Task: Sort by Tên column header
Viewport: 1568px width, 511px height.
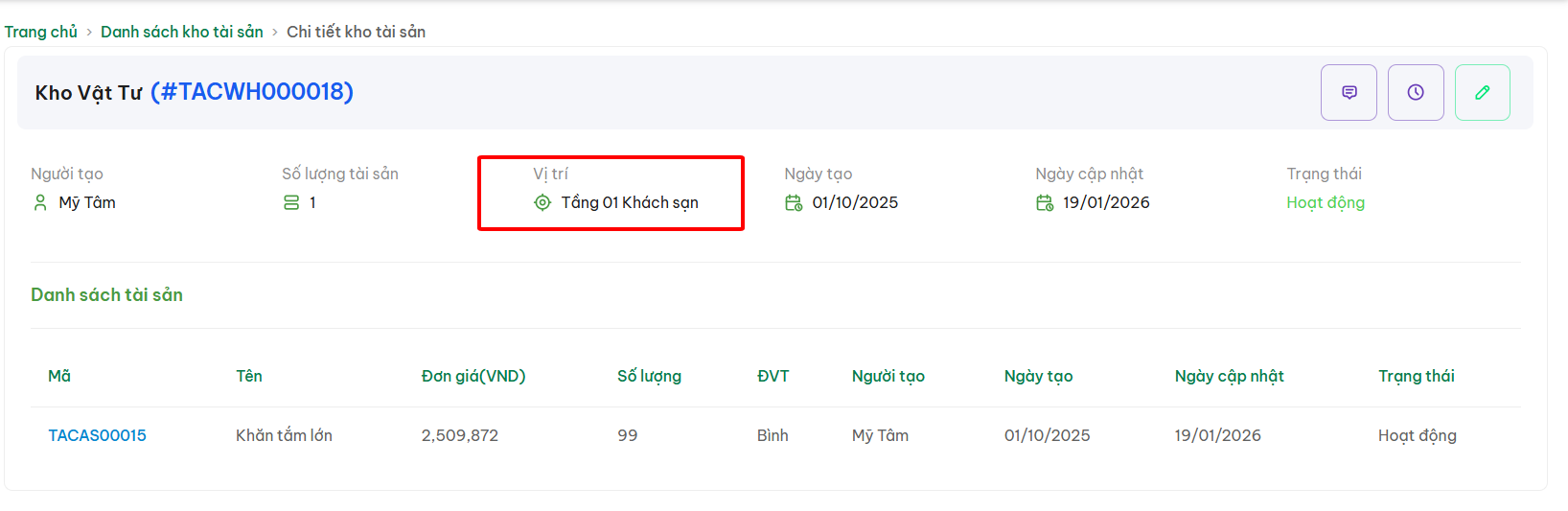Action: tap(249, 376)
